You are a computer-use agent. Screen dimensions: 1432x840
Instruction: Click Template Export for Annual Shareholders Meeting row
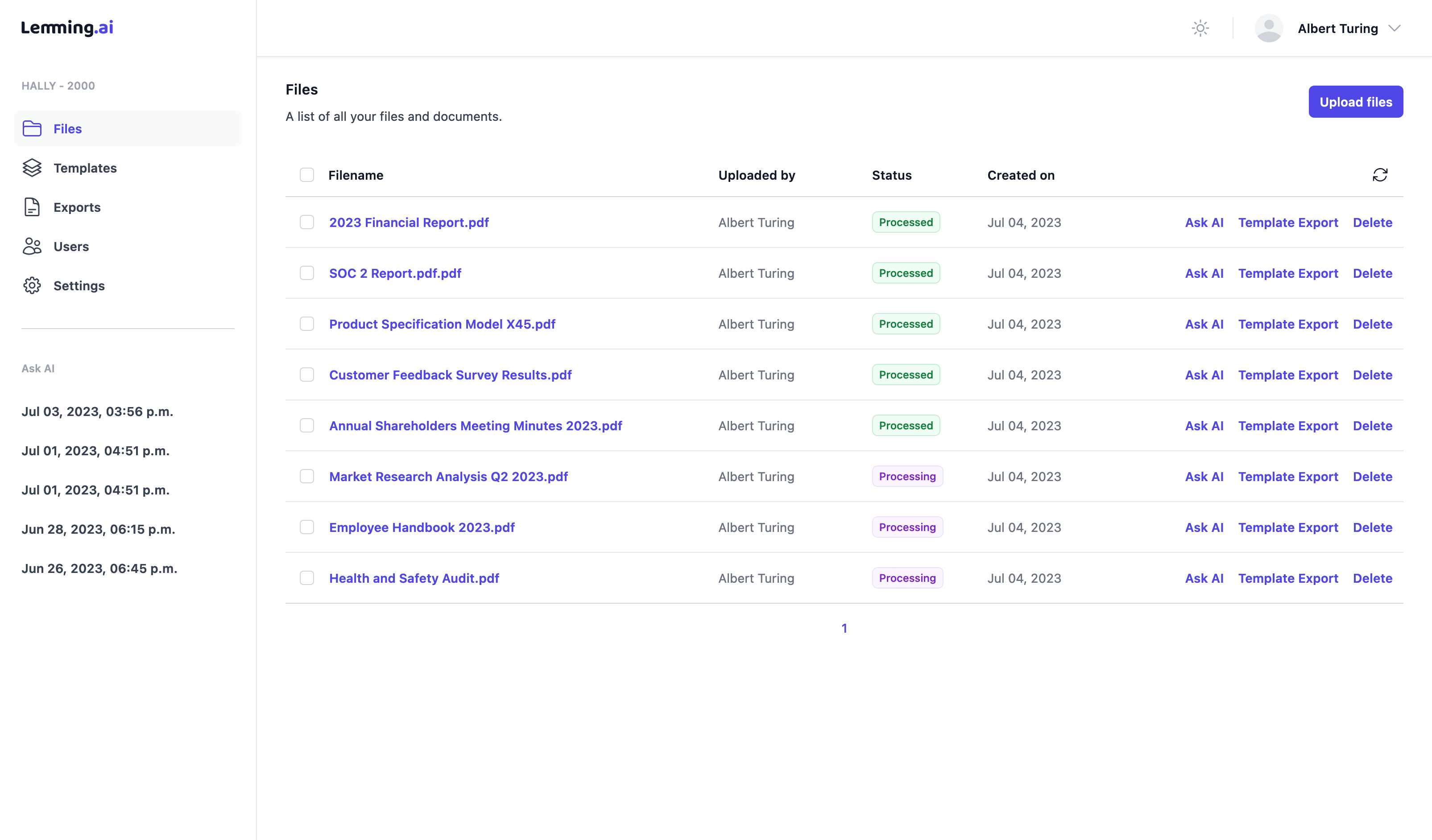click(1288, 426)
